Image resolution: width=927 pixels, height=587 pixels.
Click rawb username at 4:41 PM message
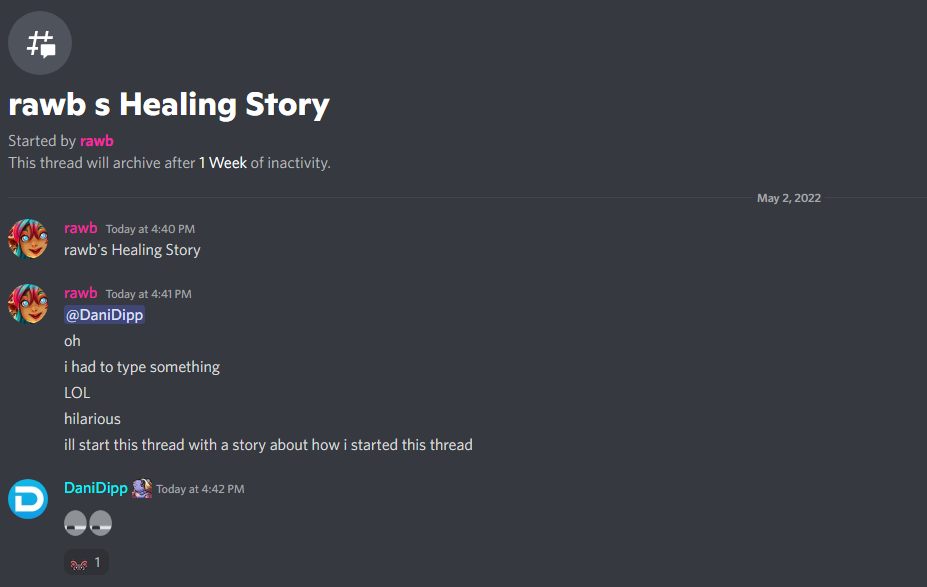click(x=80, y=293)
